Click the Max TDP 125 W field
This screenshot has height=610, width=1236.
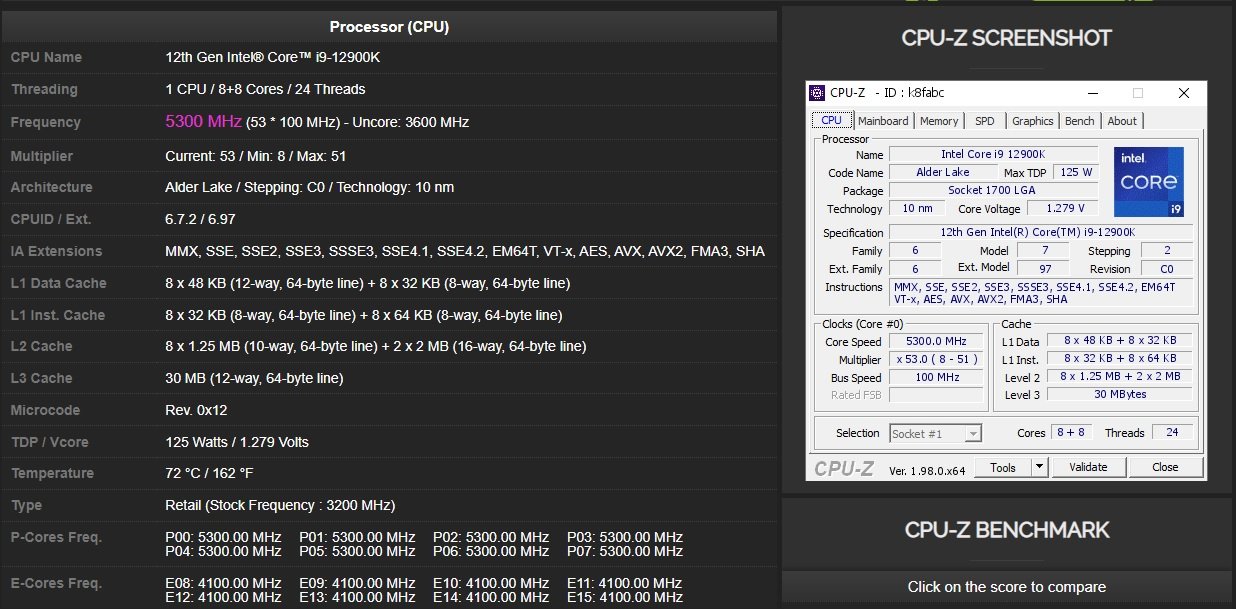(x=1075, y=172)
